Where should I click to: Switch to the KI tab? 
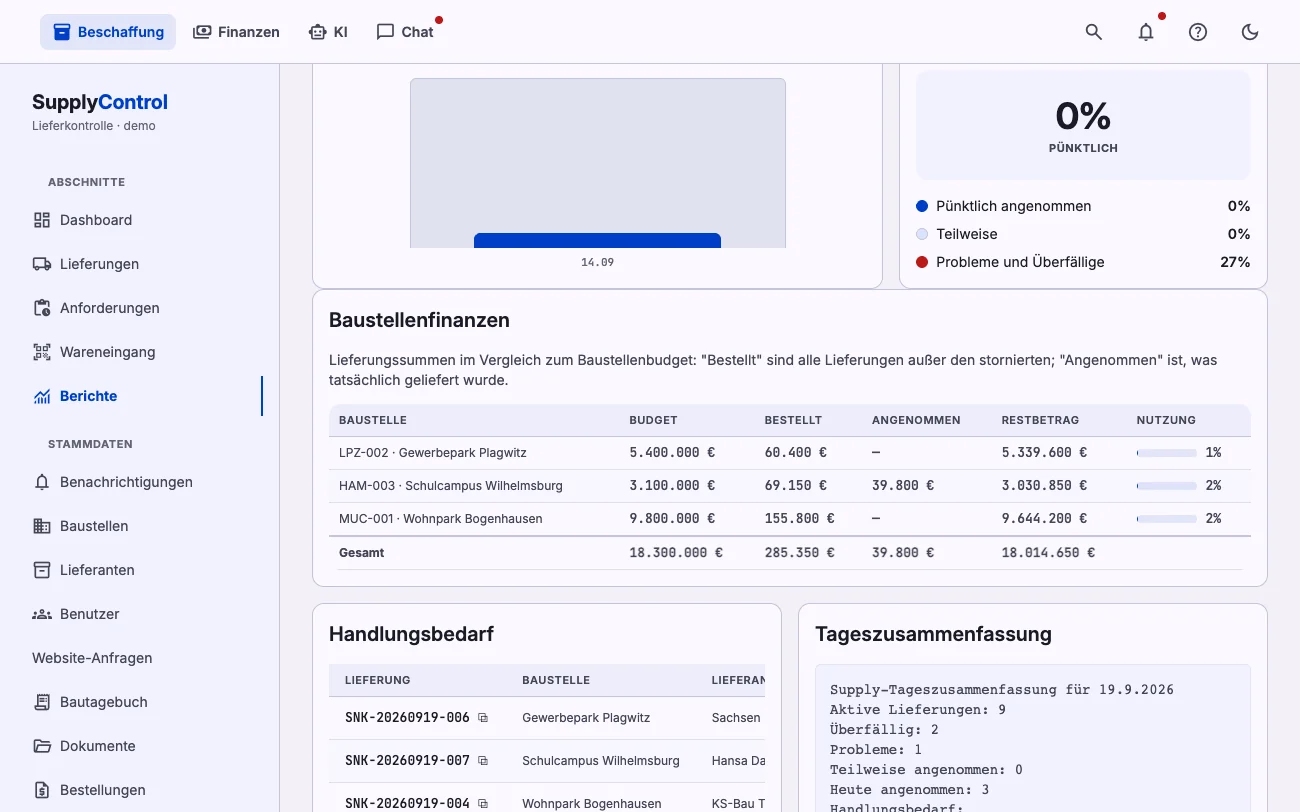pos(328,32)
